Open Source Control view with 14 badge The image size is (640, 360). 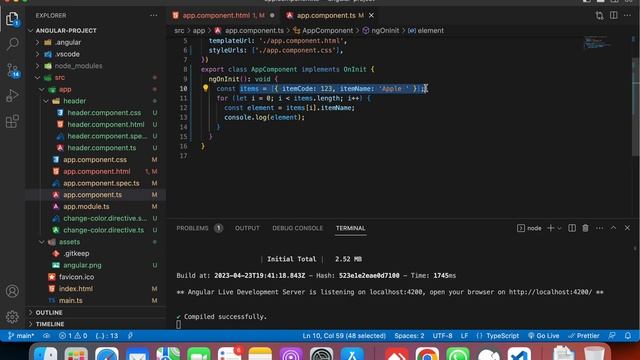[12, 70]
